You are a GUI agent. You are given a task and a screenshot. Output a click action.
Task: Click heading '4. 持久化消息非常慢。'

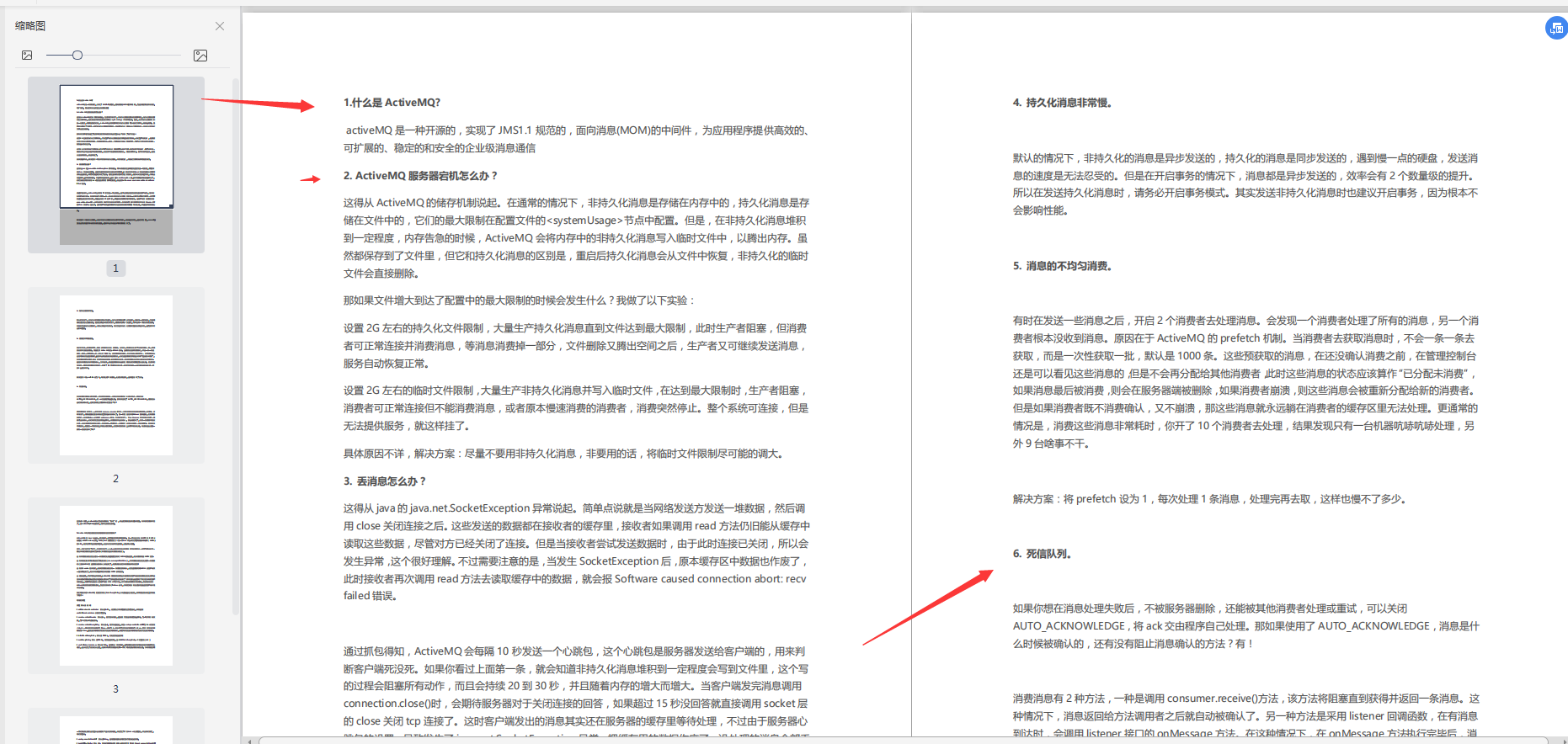click(x=1063, y=103)
